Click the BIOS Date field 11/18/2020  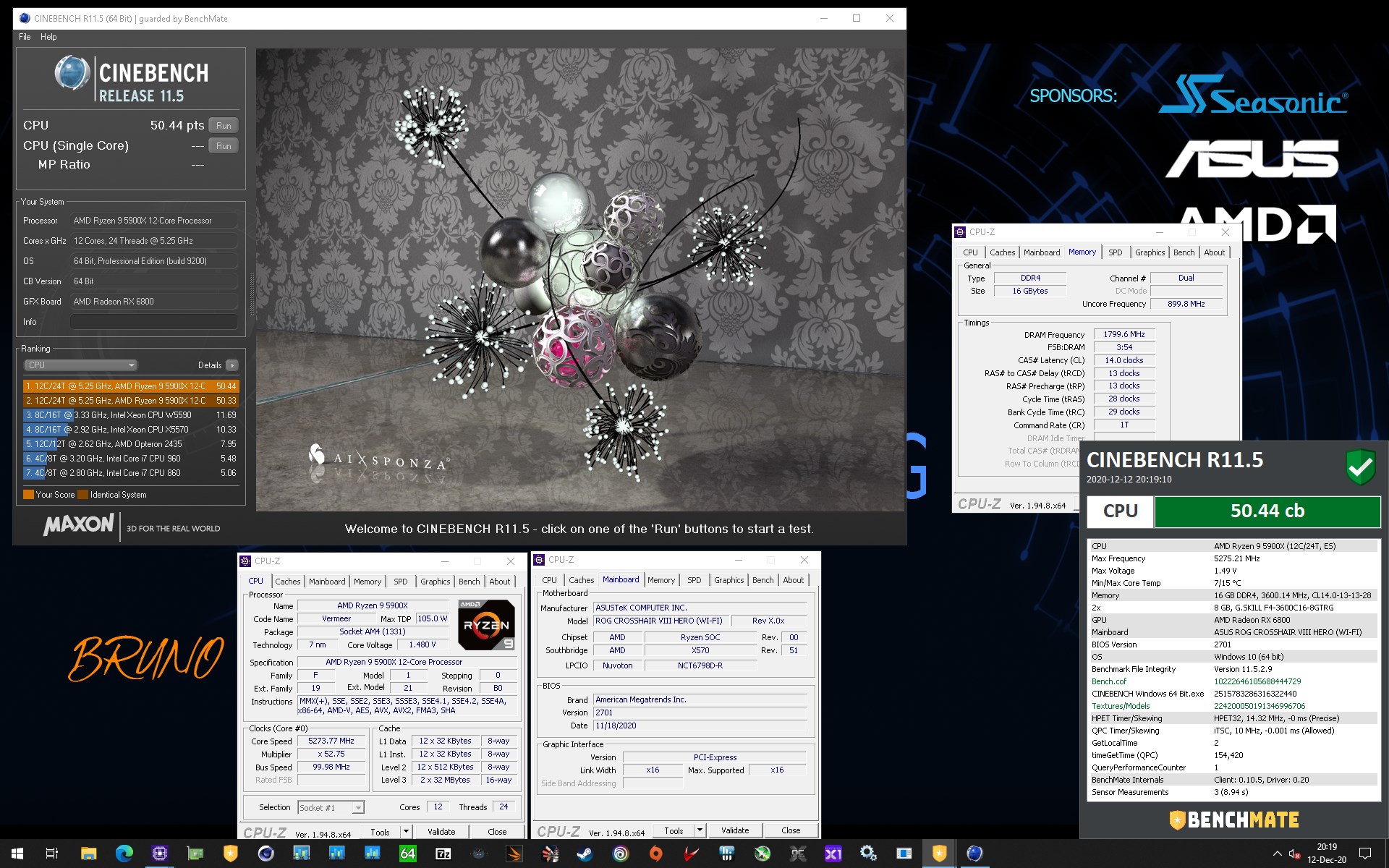coord(700,726)
